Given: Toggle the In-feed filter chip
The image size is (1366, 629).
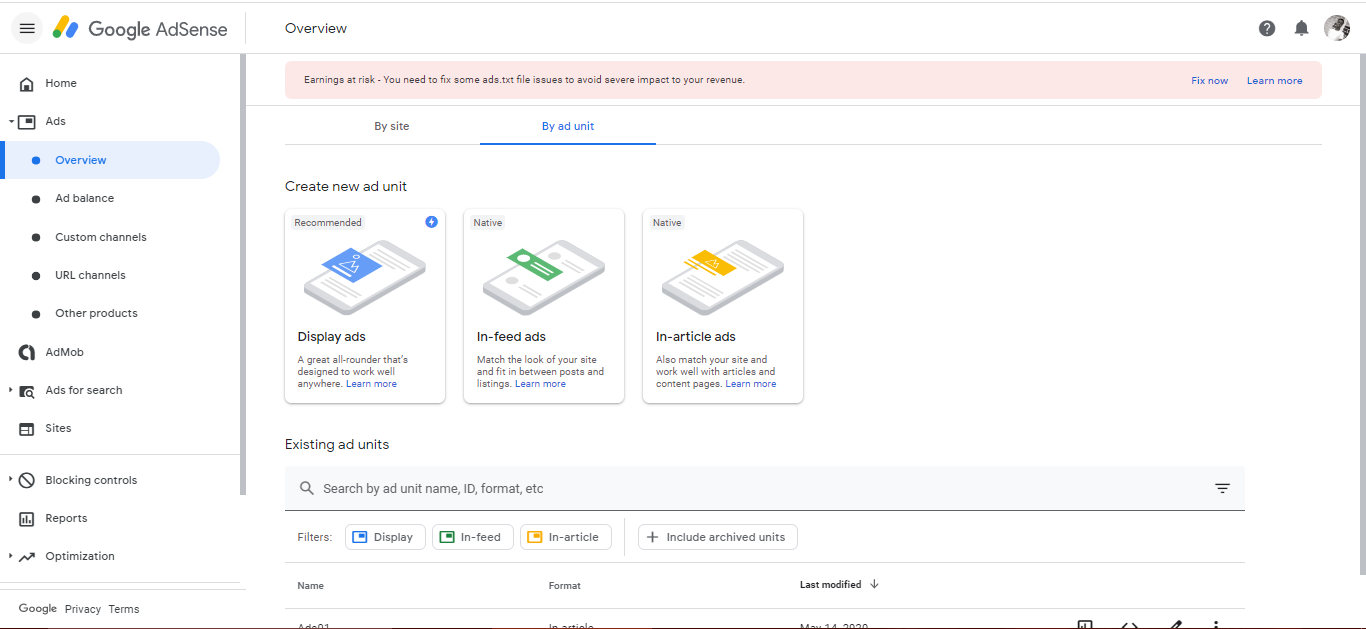Looking at the screenshot, I should click(x=473, y=537).
